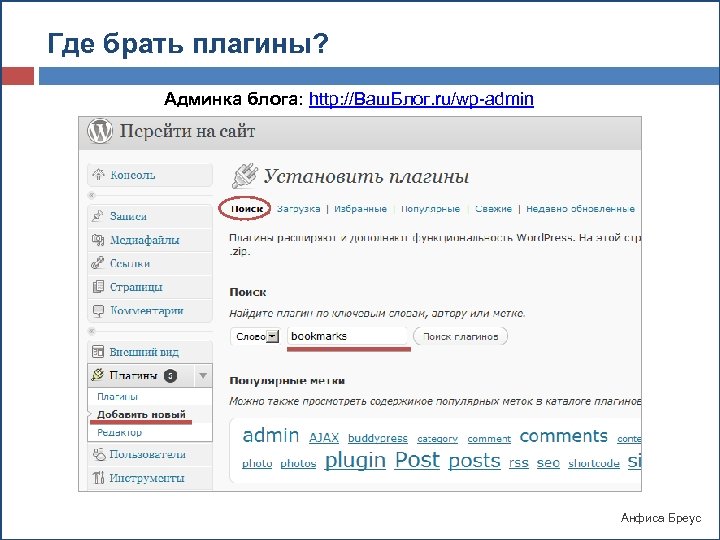Viewport: 720px width, 540px height.
Task: Click the Консоль home icon
Action: click(98, 175)
